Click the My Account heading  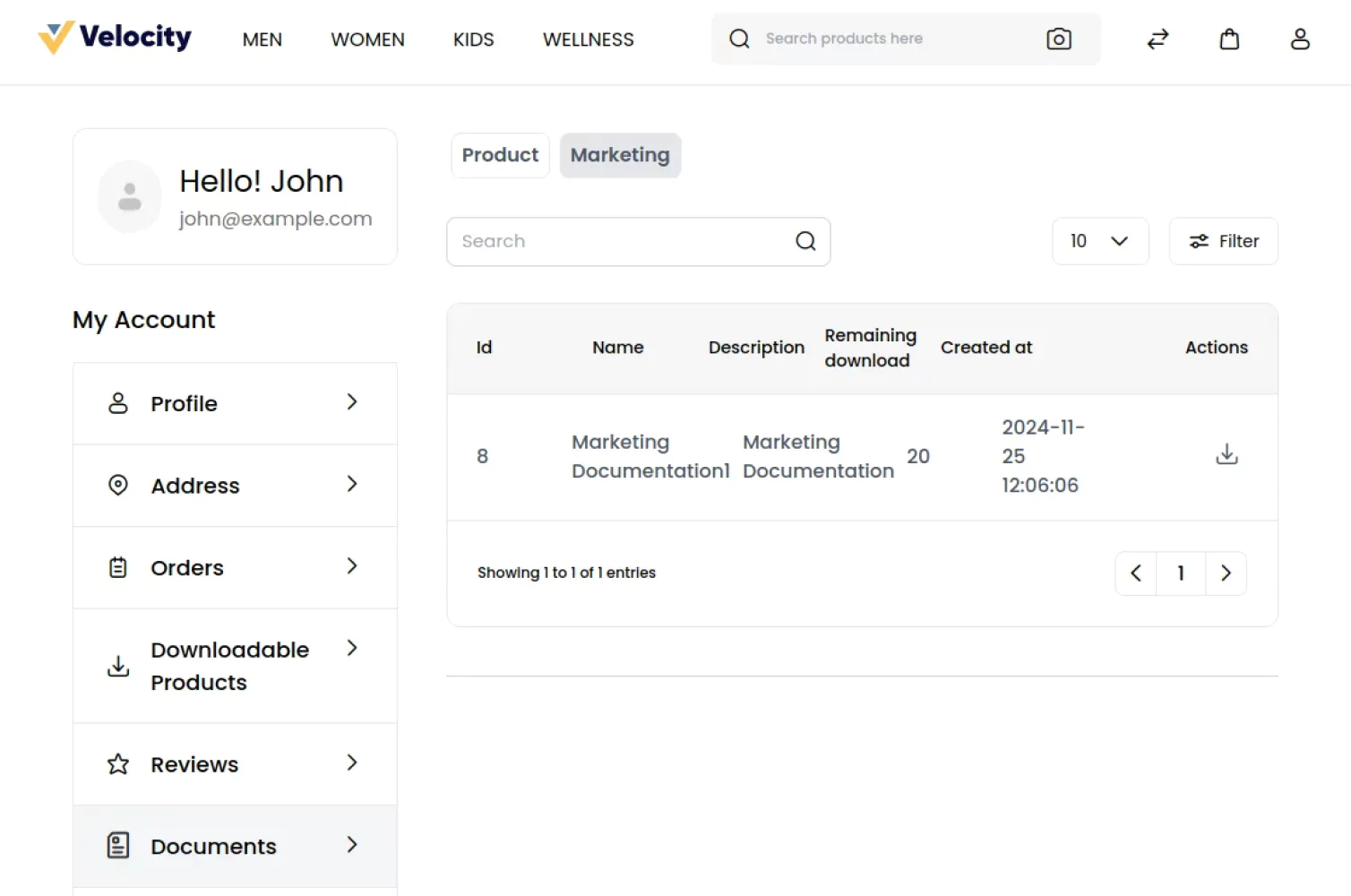pyautogui.click(x=143, y=320)
